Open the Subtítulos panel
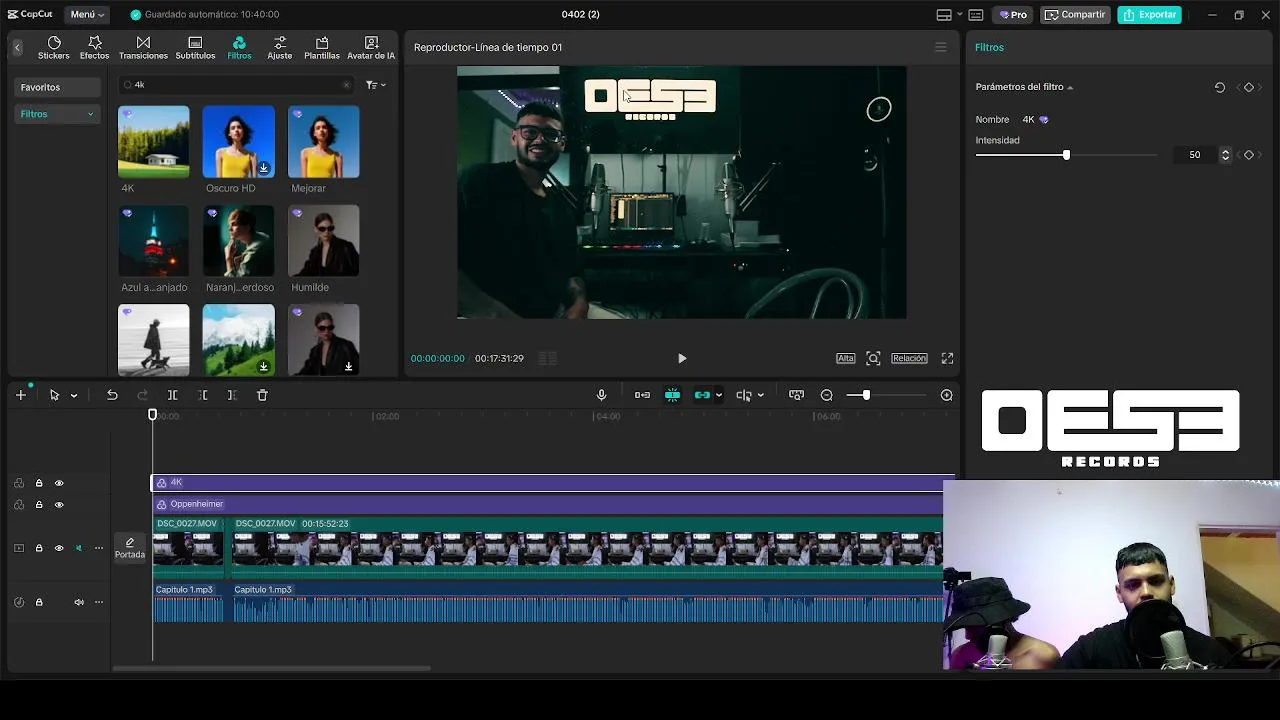This screenshot has width=1280, height=720. click(195, 47)
